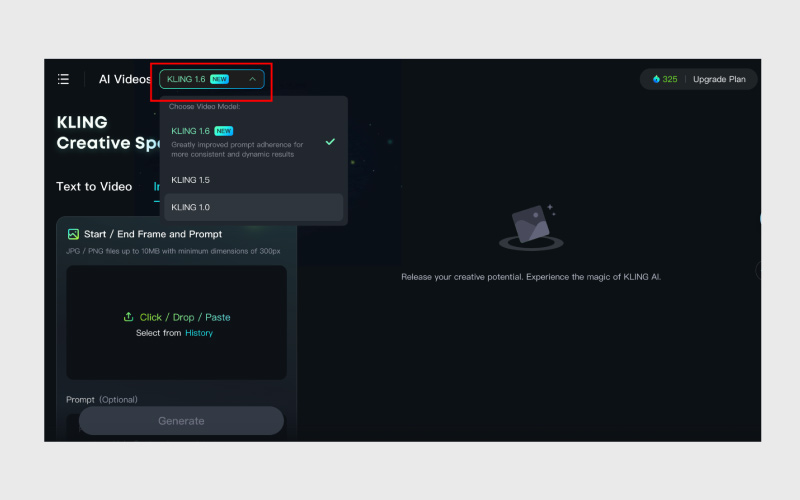Click the Prompt (Optional) label
Viewport: 800px width, 500px height.
coord(102,399)
